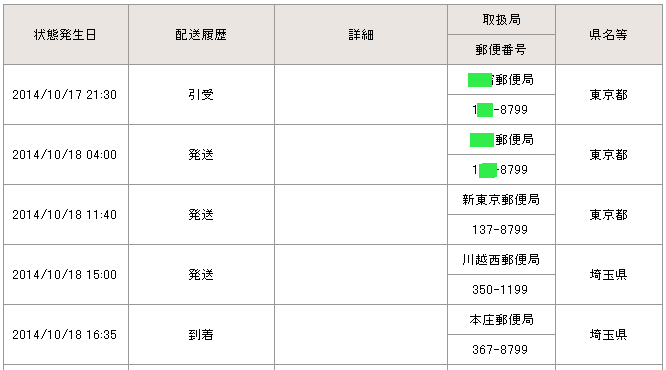Click the 引受 delivery status cell
Screen dimensions: 666x370
point(201,95)
